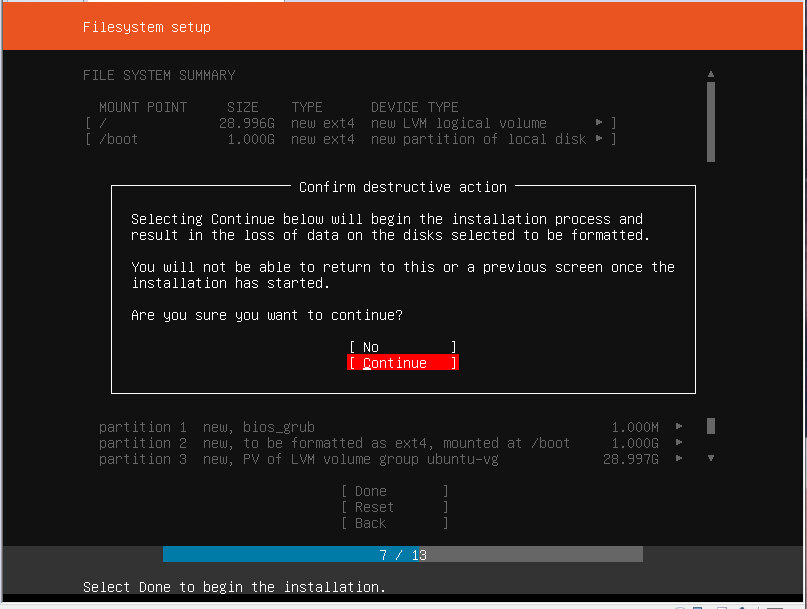Click the 7 / 13 progress bar
807x609 pixels.
(x=402, y=554)
